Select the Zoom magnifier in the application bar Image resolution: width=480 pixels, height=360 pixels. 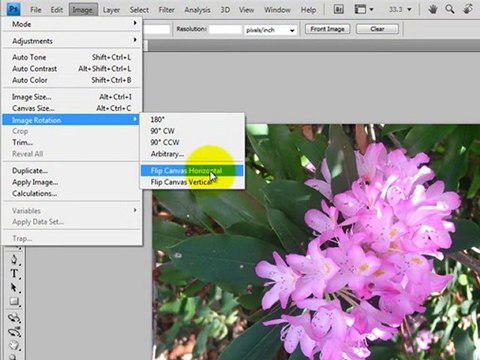(450, 9)
